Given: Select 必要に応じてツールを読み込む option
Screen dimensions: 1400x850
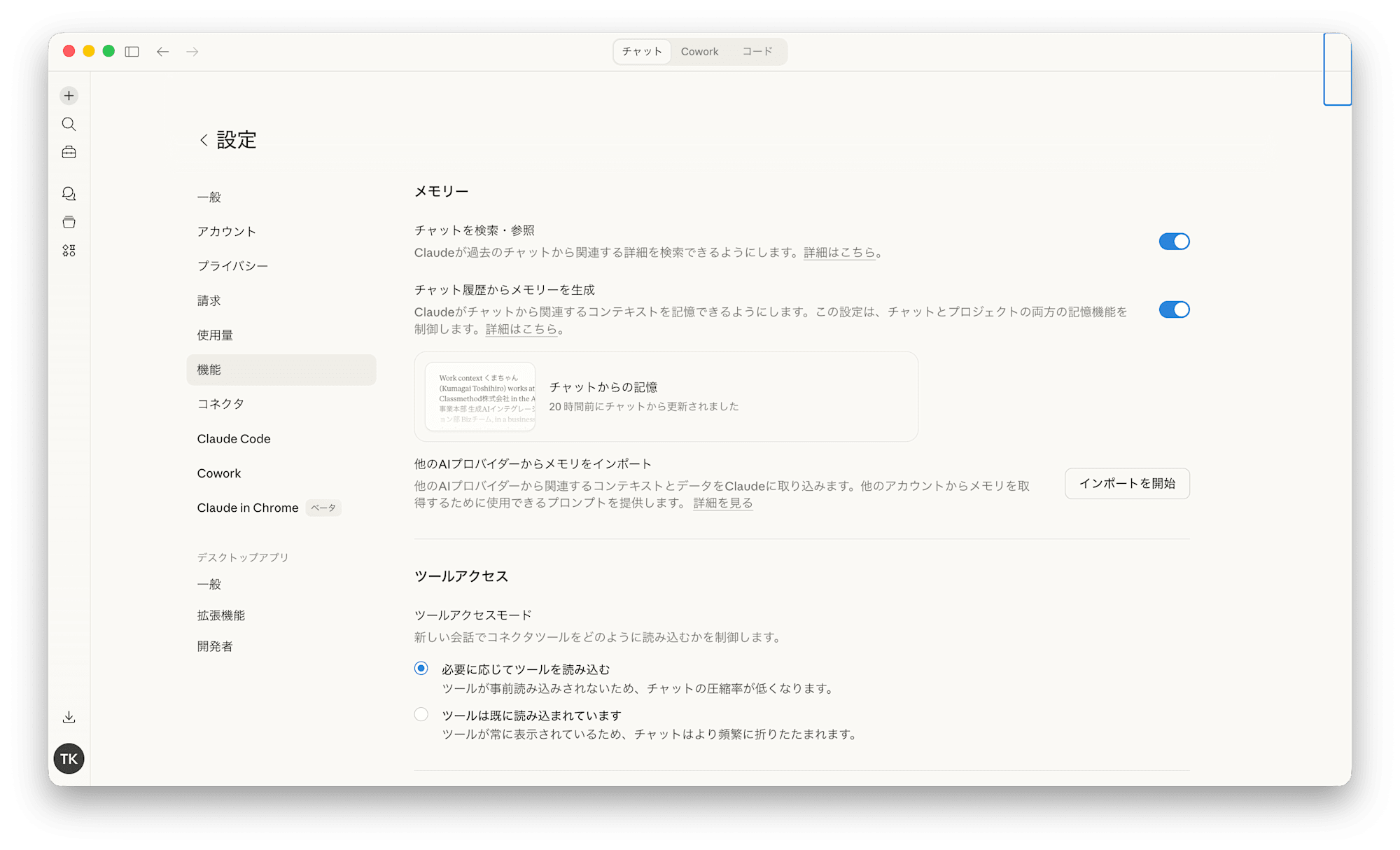Looking at the screenshot, I should pyautogui.click(x=421, y=668).
